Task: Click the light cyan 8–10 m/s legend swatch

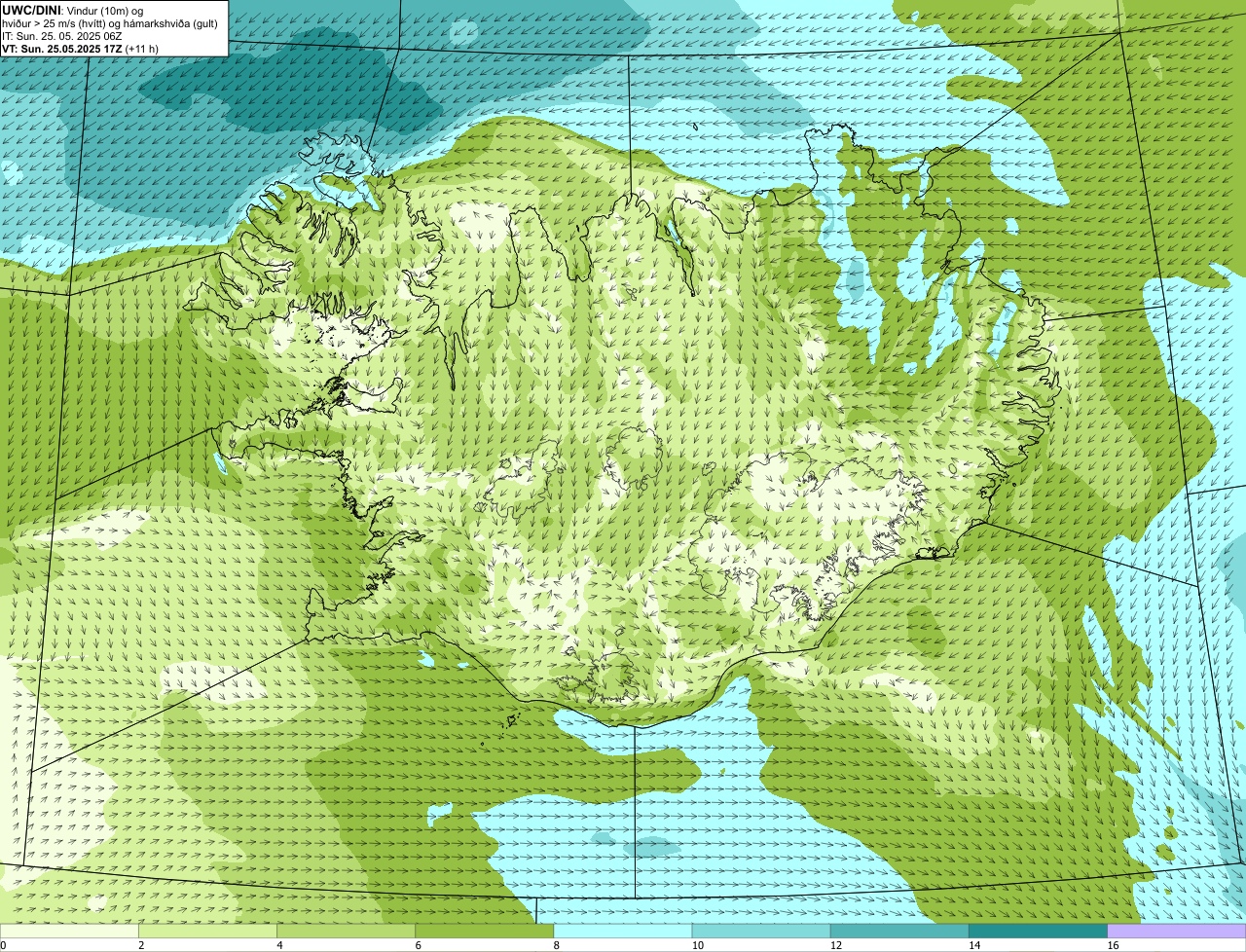Action: pyautogui.click(x=623, y=931)
